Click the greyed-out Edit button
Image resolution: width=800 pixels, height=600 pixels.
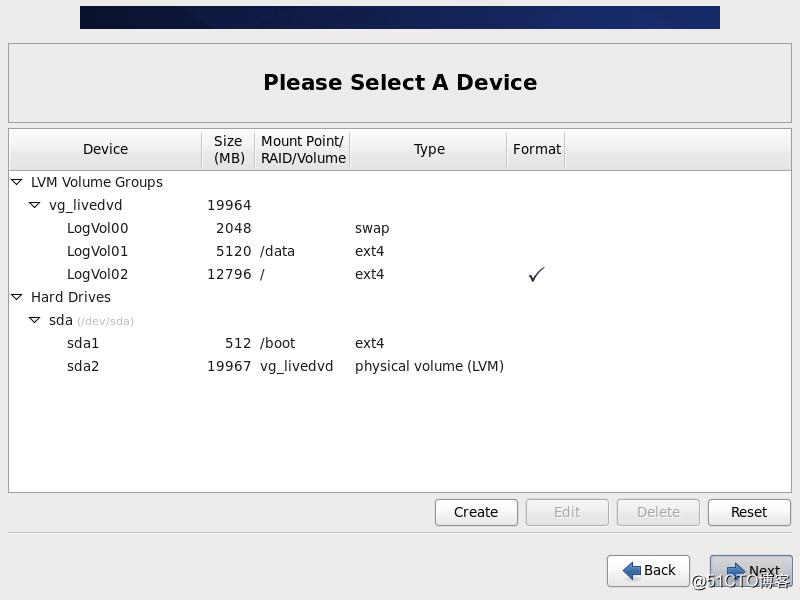(567, 512)
